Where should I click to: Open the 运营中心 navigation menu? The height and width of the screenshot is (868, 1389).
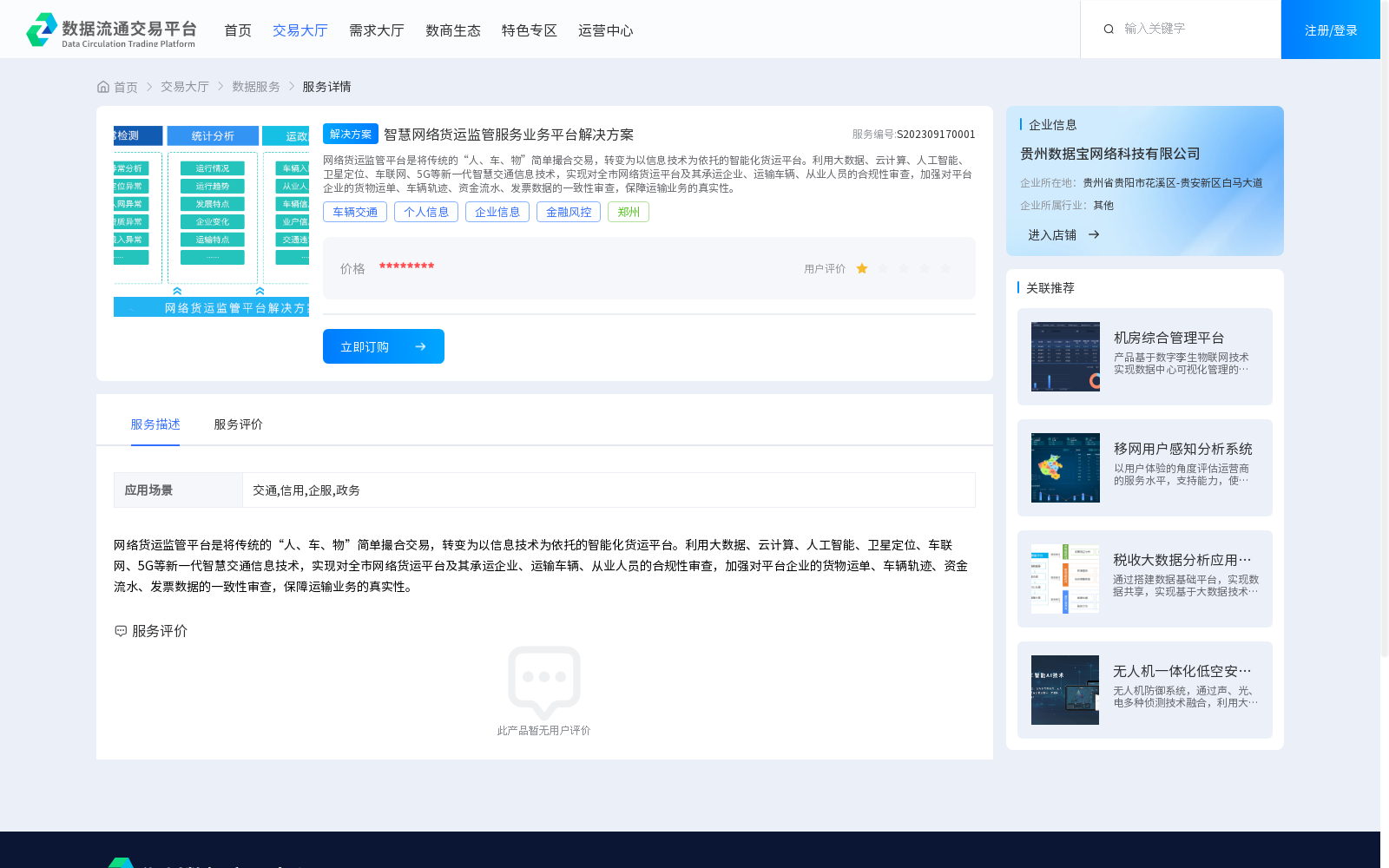606,30
